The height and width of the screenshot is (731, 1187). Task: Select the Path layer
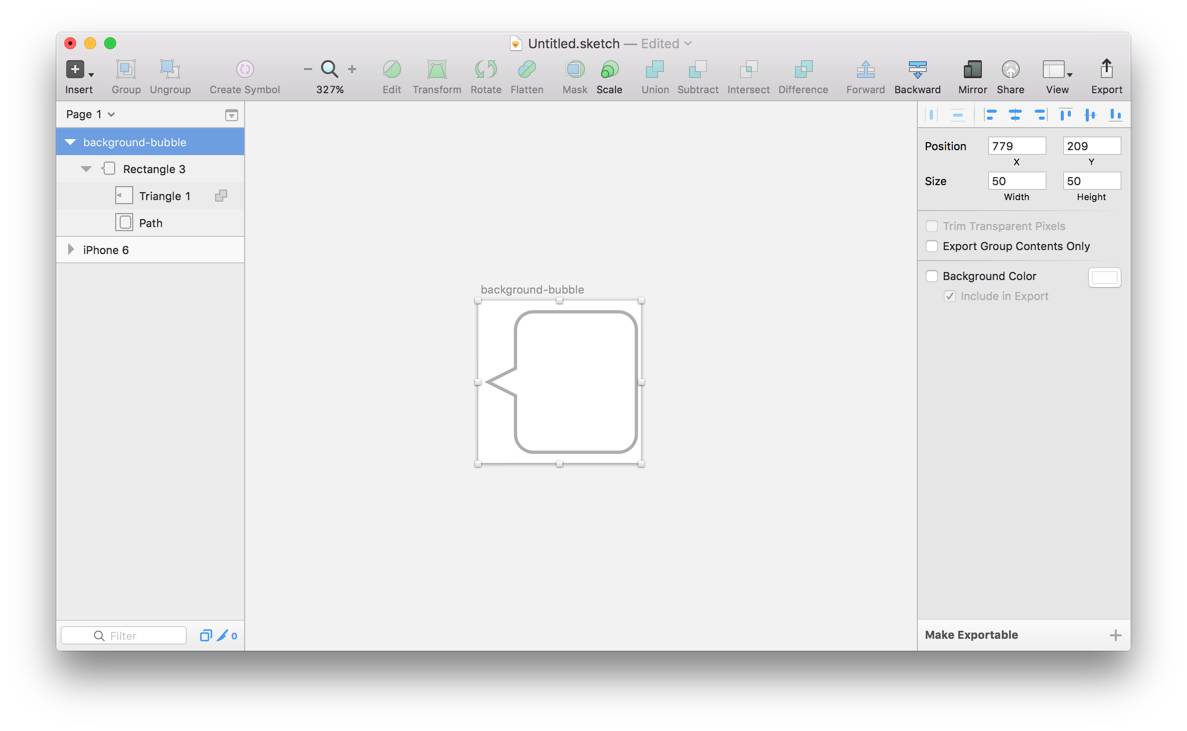pyautogui.click(x=150, y=223)
